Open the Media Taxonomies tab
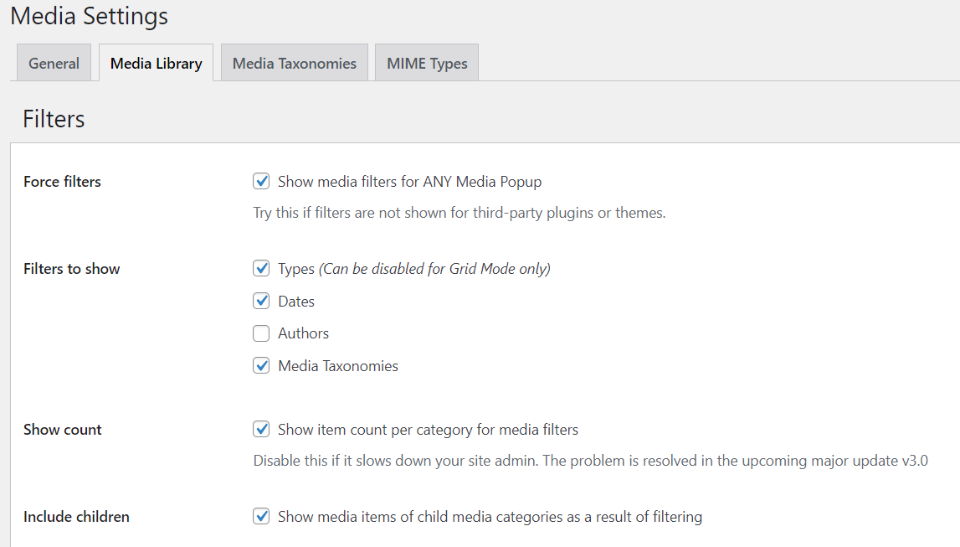 (294, 63)
